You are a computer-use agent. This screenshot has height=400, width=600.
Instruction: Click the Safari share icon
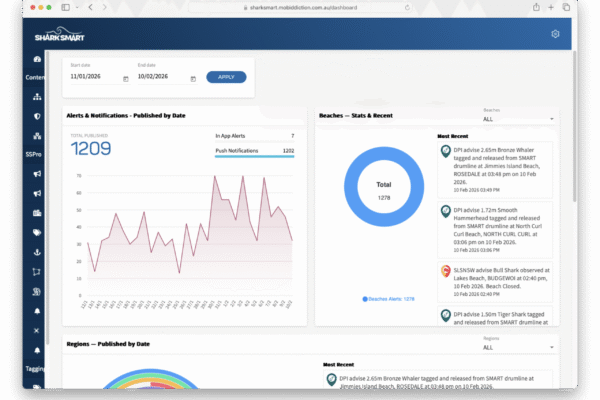(536, 7)
